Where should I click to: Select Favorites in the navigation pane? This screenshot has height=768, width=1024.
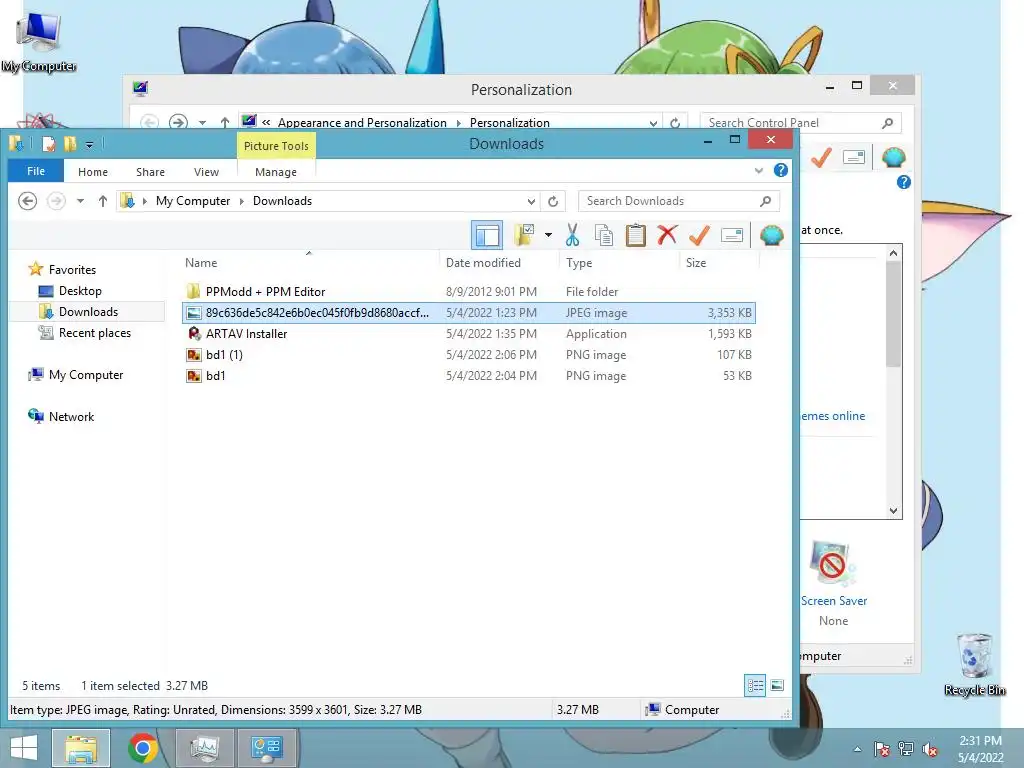72,270
